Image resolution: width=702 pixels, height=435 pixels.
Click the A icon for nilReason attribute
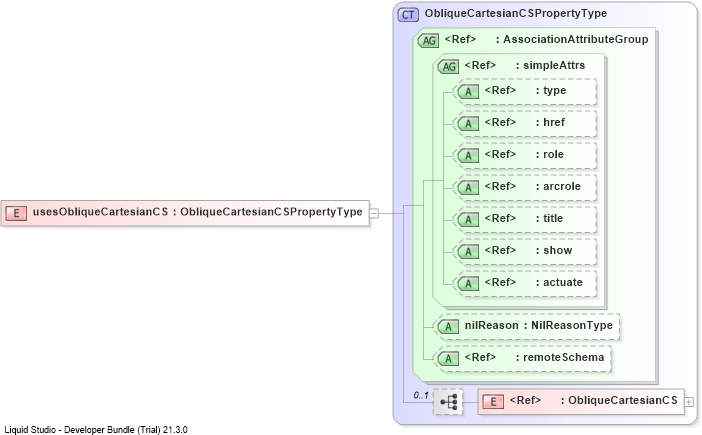point(448,327)
